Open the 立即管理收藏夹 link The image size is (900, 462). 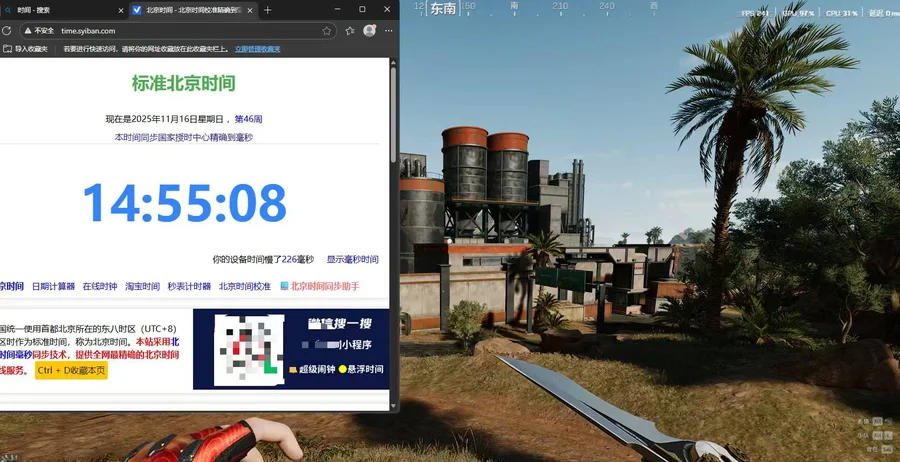[x=257, y=48]
